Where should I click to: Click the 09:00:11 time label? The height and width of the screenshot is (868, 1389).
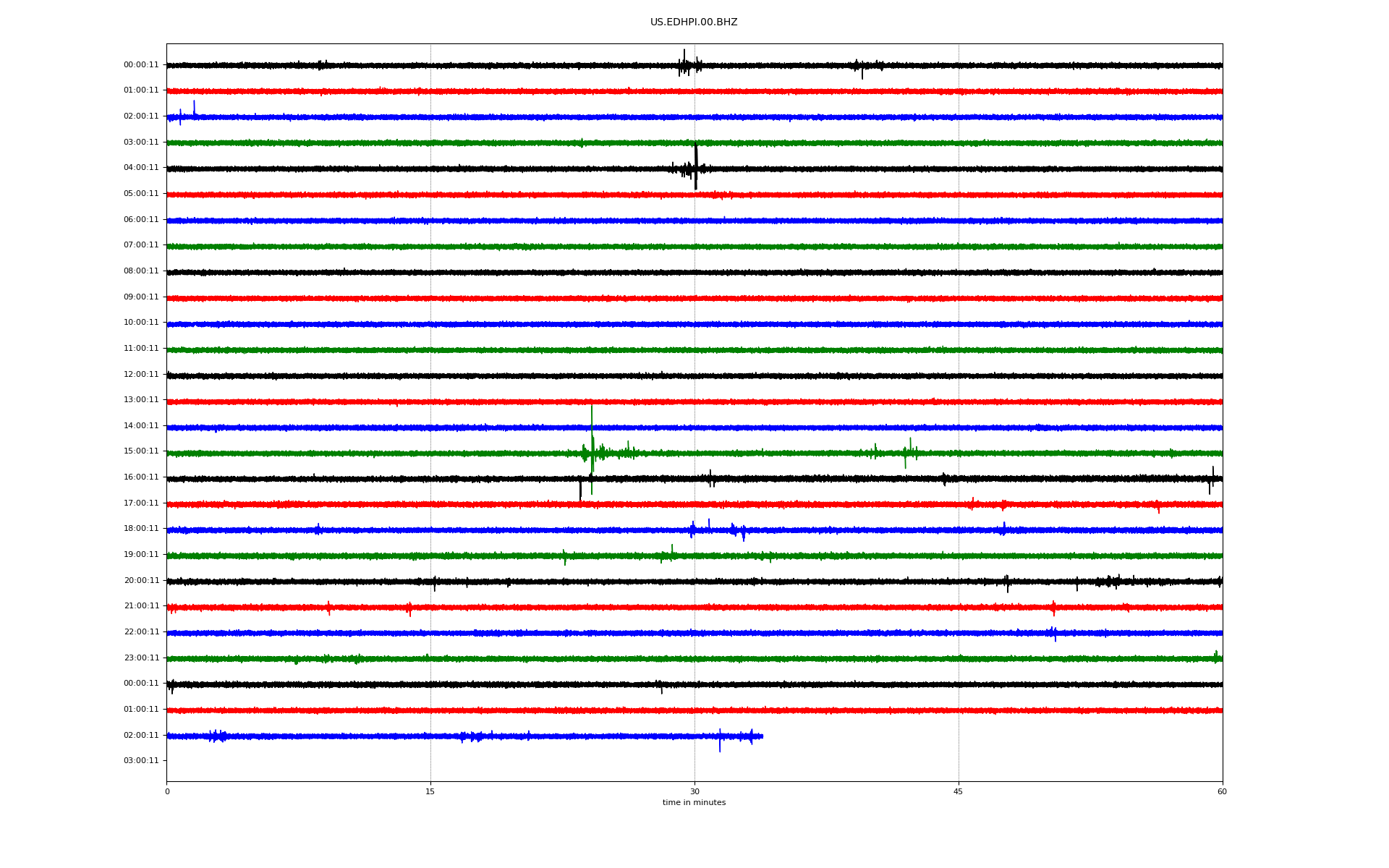tap(141, 297)
